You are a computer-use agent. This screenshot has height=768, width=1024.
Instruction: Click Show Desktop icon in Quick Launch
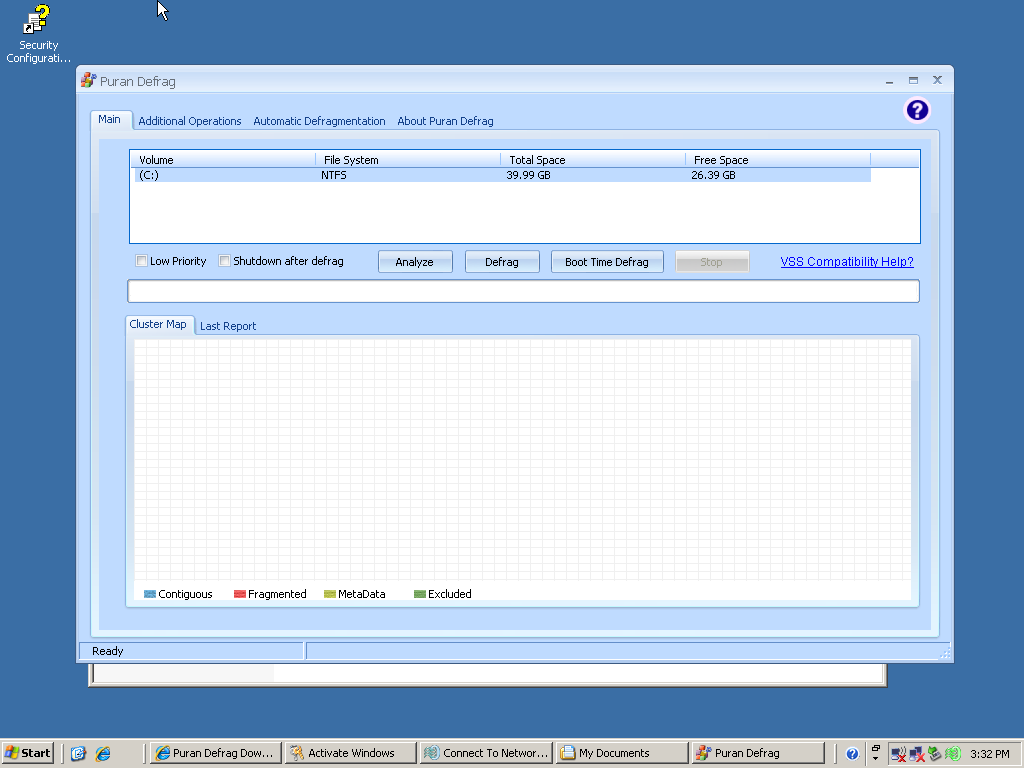[78, 753]
